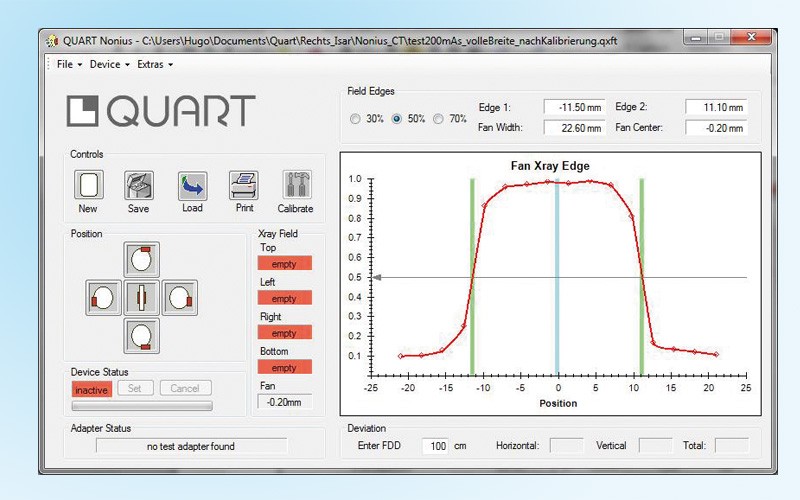Select the left position icon

[103, 297]
